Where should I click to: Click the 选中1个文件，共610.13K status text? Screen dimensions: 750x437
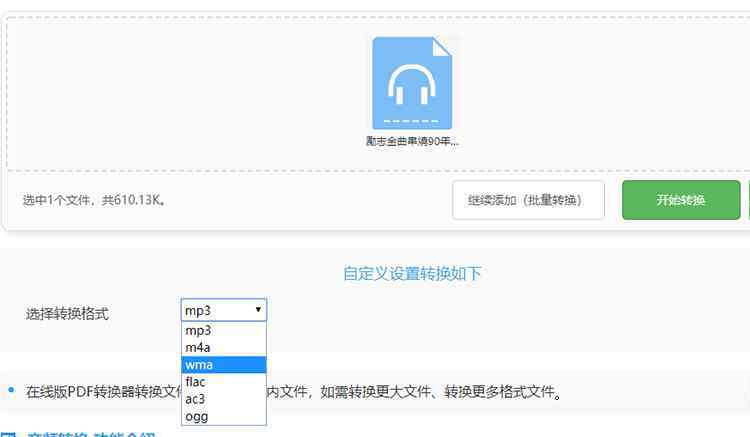click(94, 200)
